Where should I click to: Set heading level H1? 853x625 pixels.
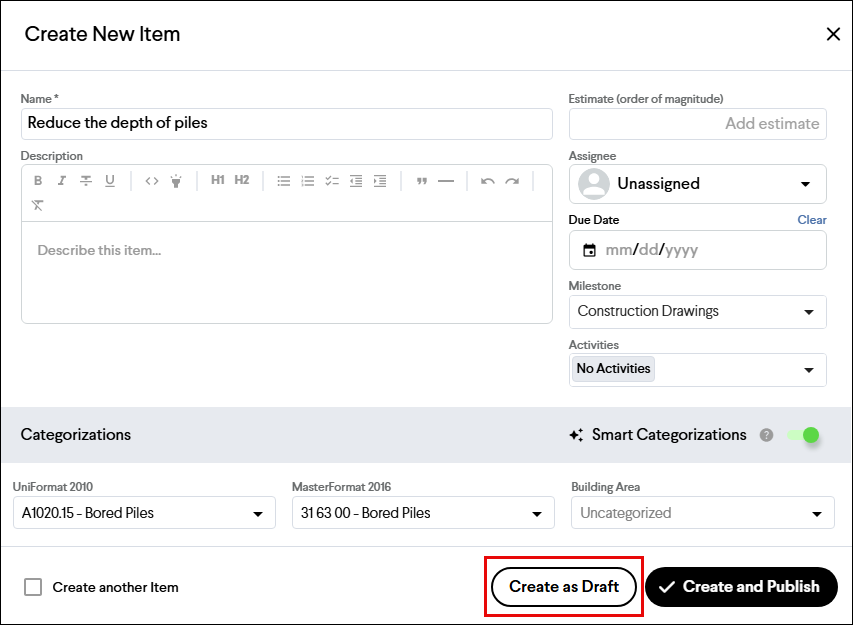click(x=218, y=180)
